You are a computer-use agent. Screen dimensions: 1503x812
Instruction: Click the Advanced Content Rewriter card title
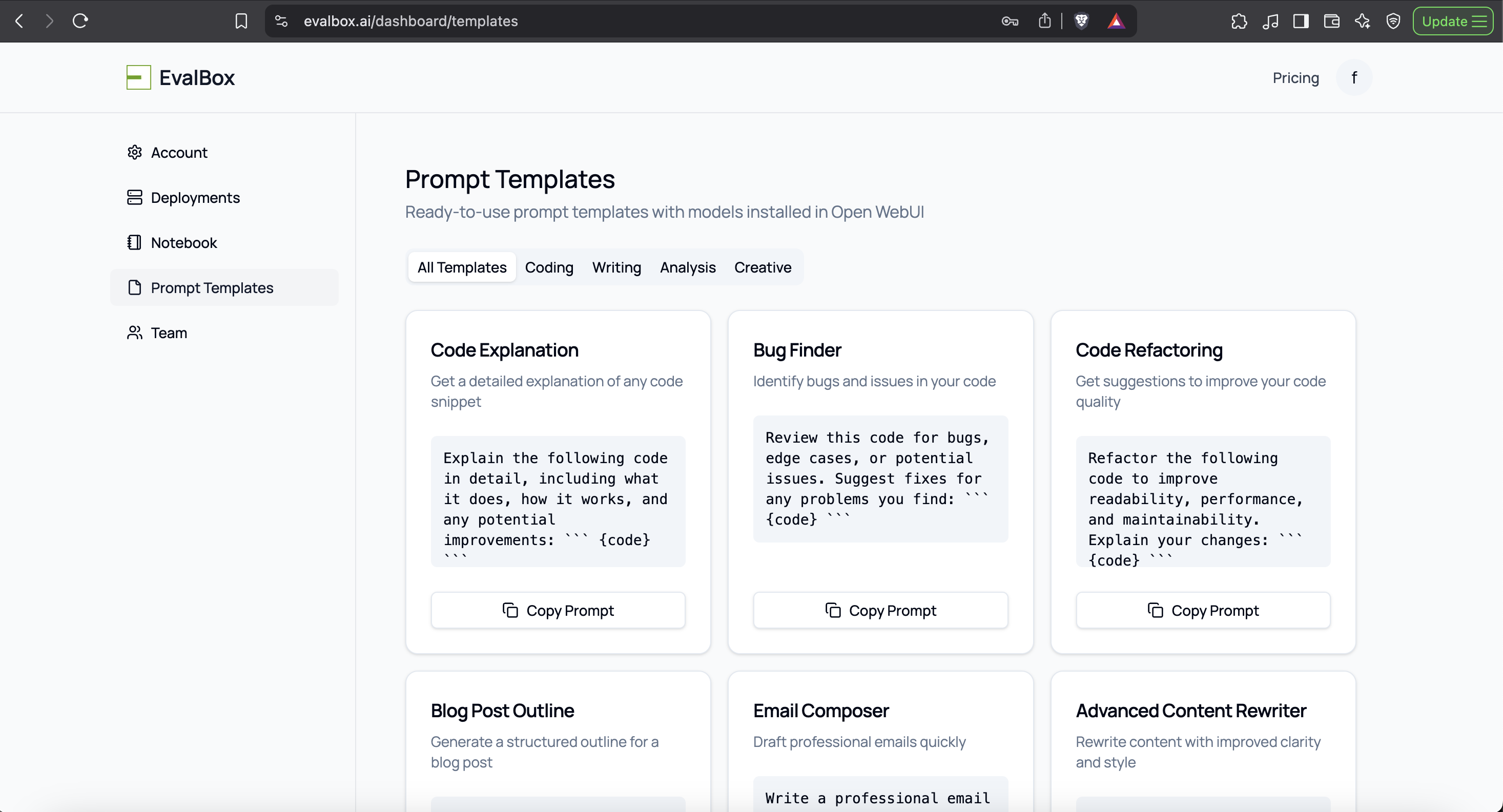point(1191,711)
